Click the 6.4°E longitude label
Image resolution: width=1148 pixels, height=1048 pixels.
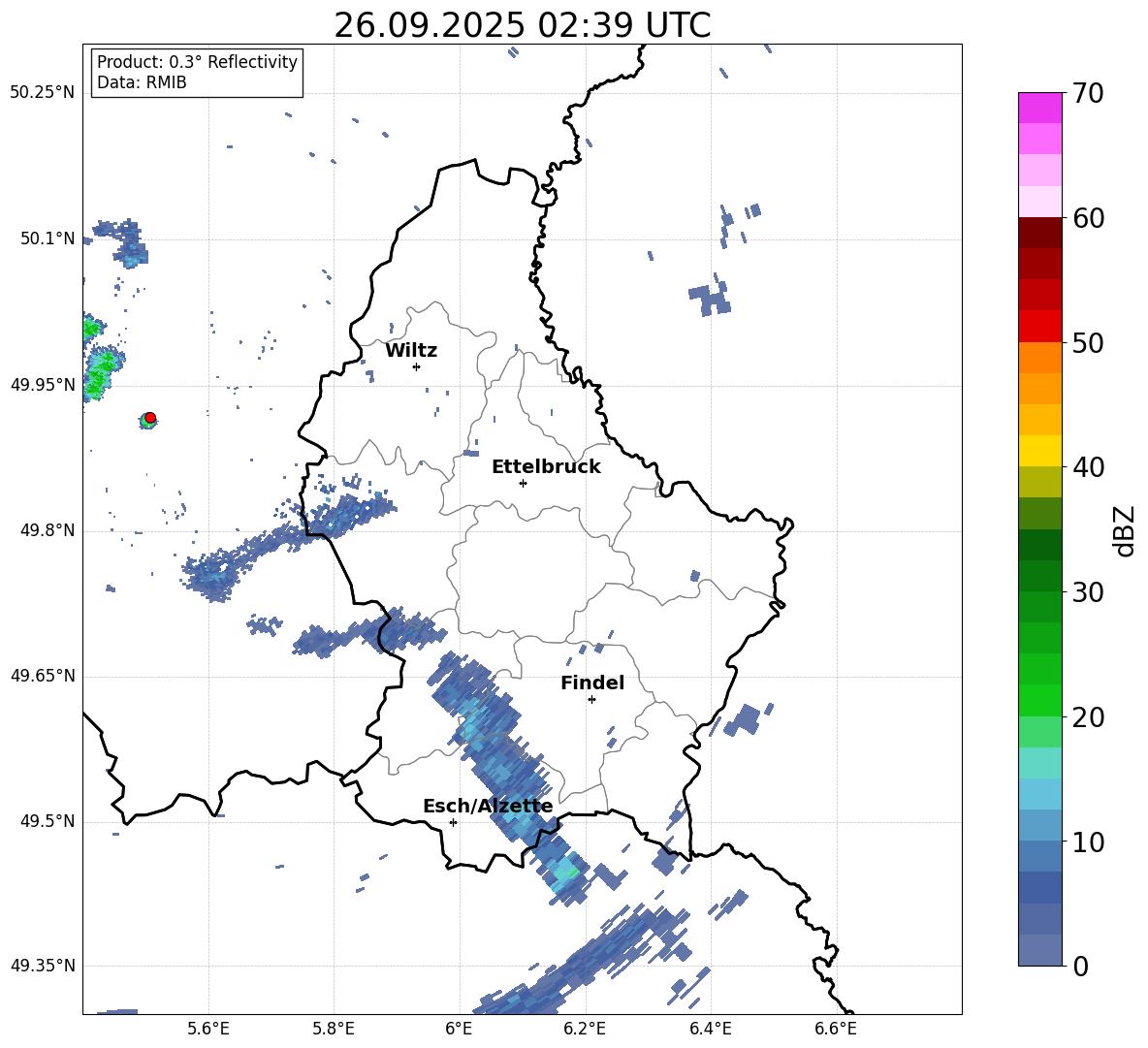(710, 1029)
